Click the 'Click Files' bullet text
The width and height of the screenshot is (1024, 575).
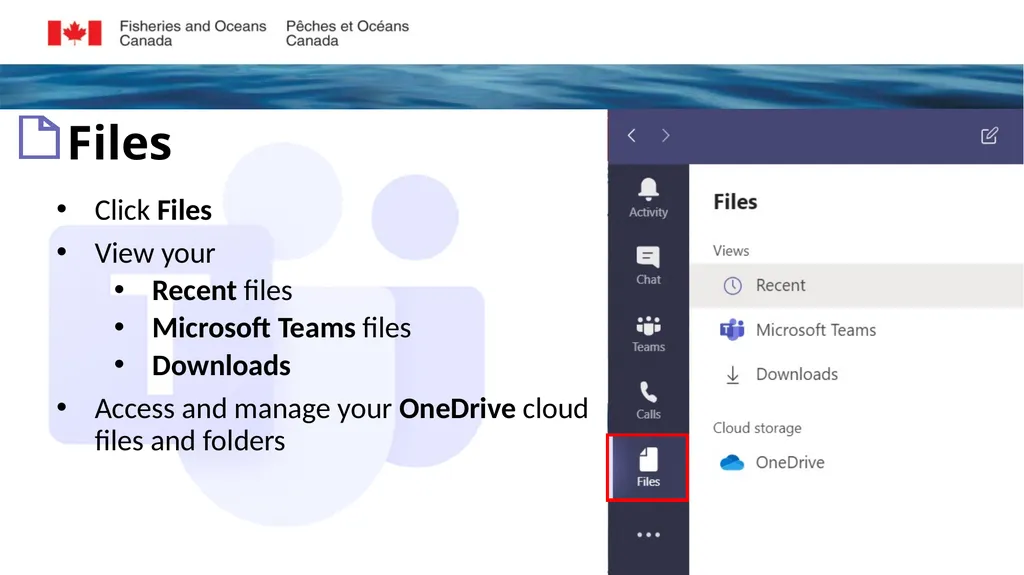(x=153, y=210)
